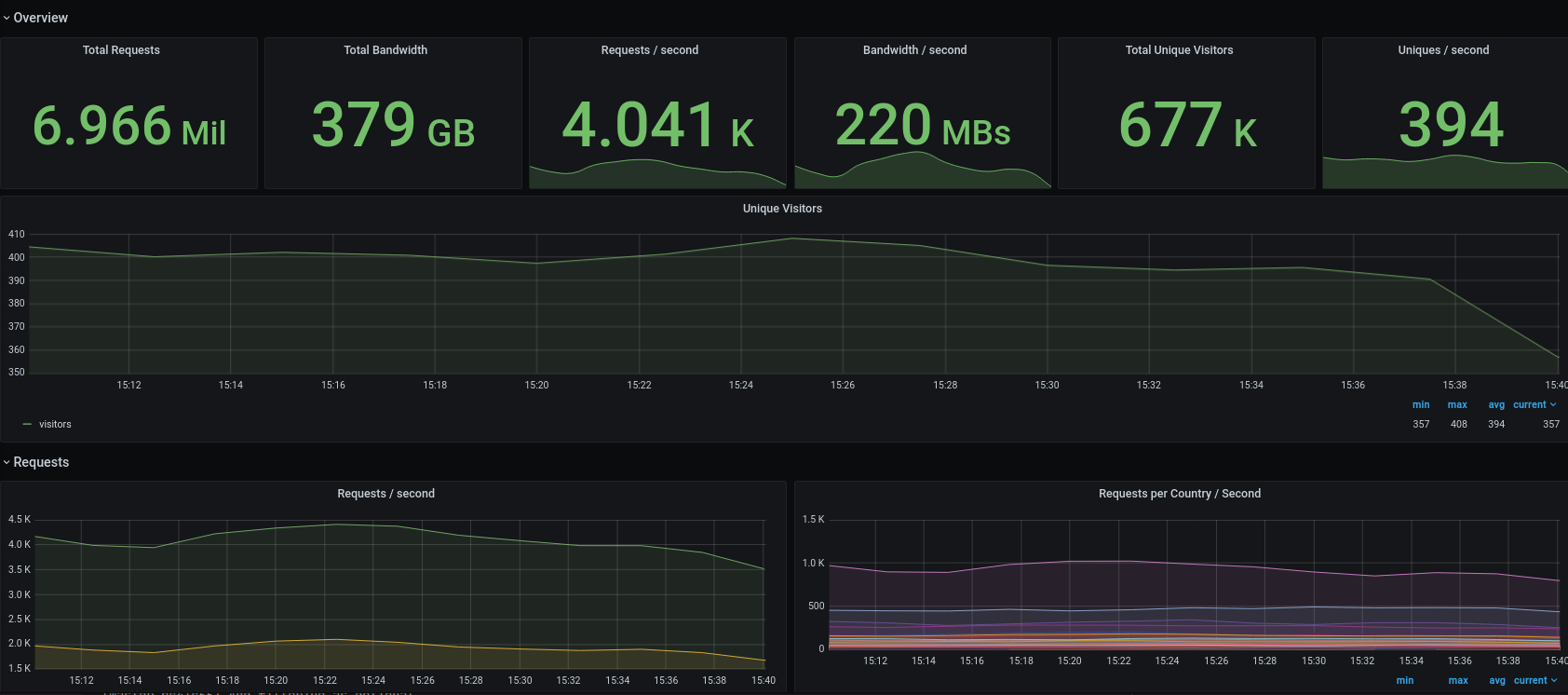The image size is (1568, 695).
Task: Sort Requests per Country legend by current
Action: (x=1535, y=681)
